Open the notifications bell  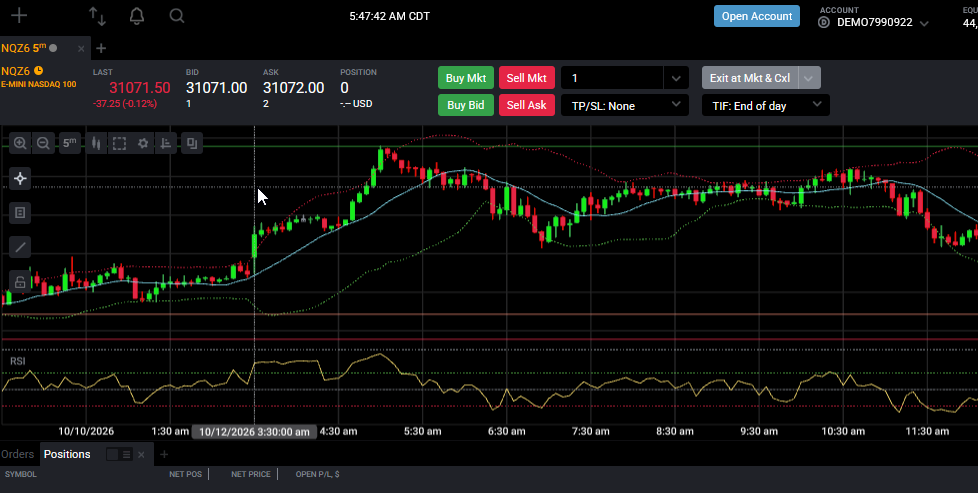[x=137, y=16]
